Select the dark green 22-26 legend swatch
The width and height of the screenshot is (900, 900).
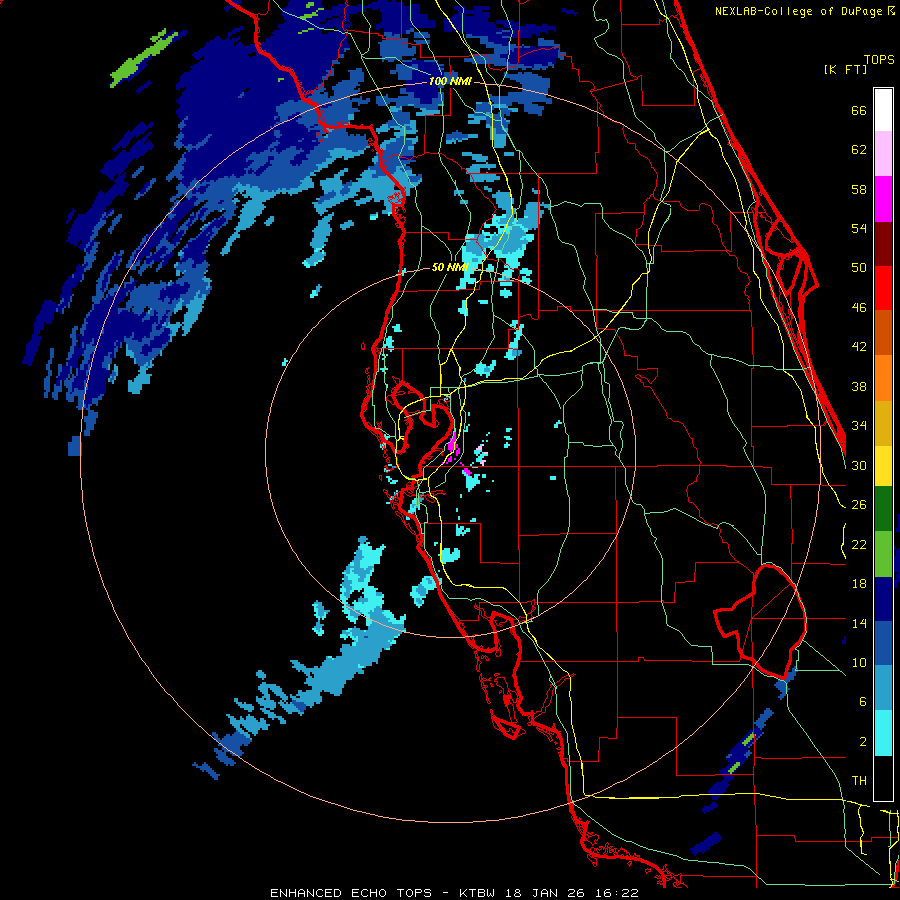click(x=883, y=509)
